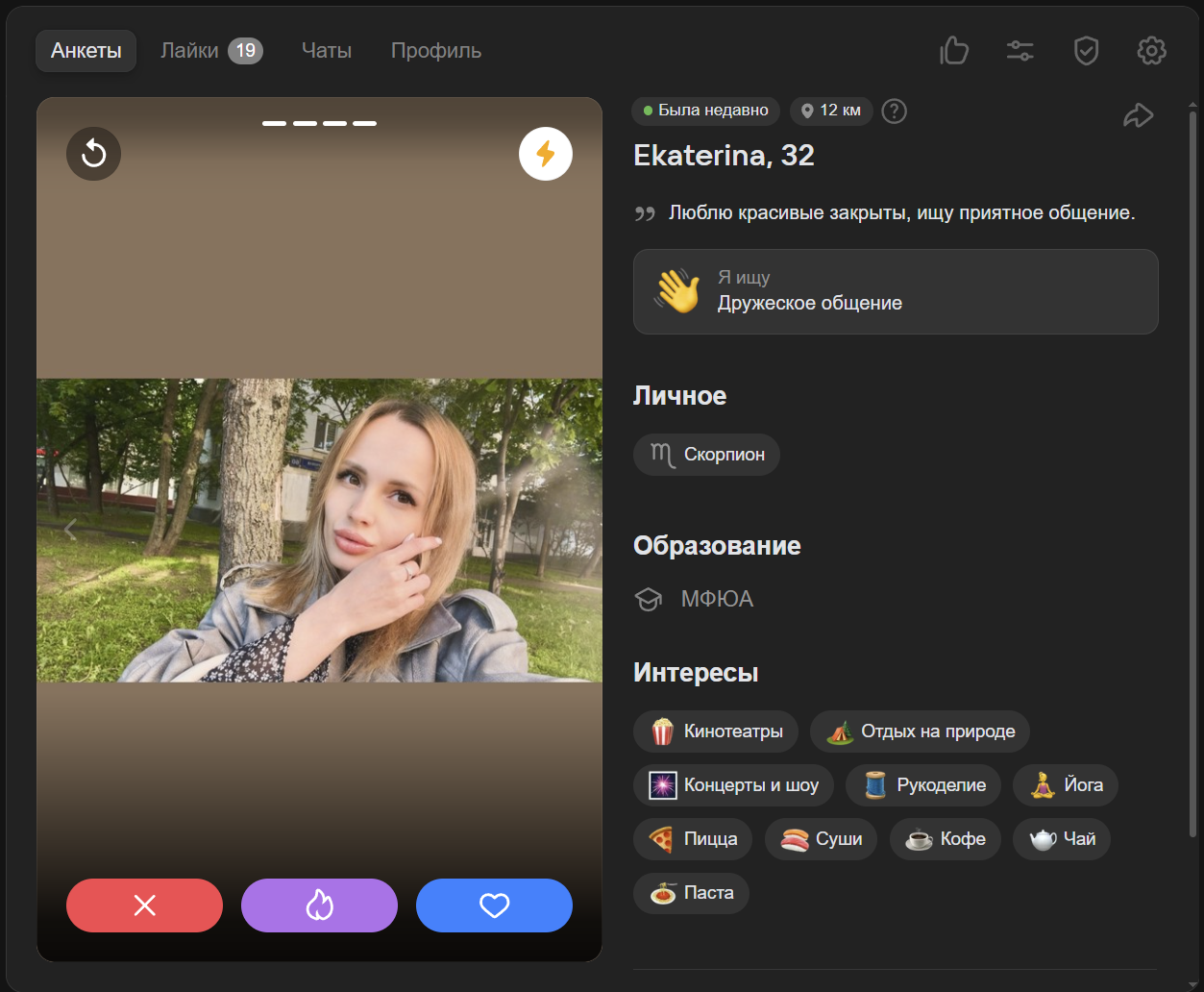Open the thumbs-up likes icon in header
The width and height of the screenshot is (1204, 992).
954,51
